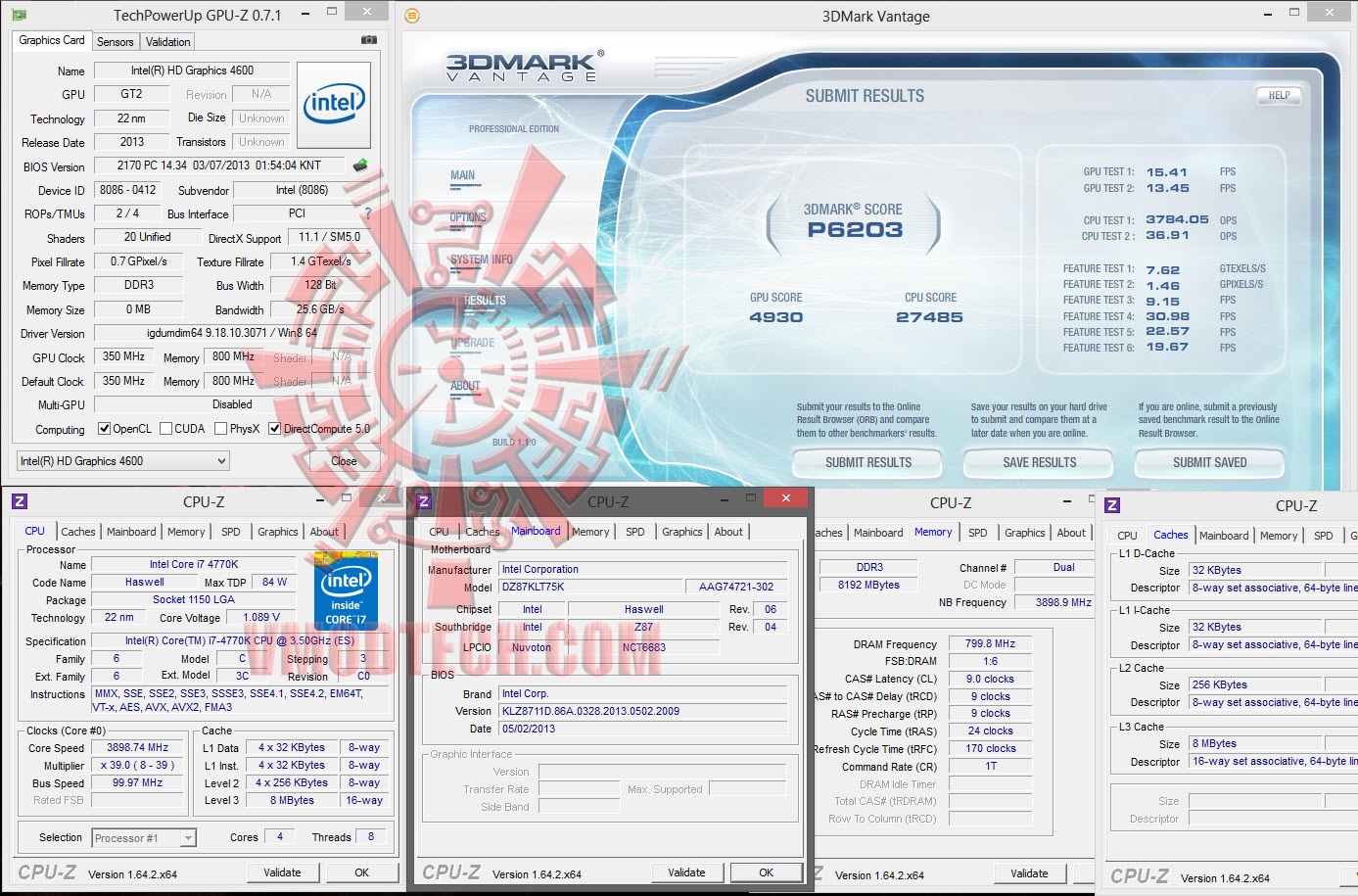Click the P6203 3DMark score

[x=855, y=230]
